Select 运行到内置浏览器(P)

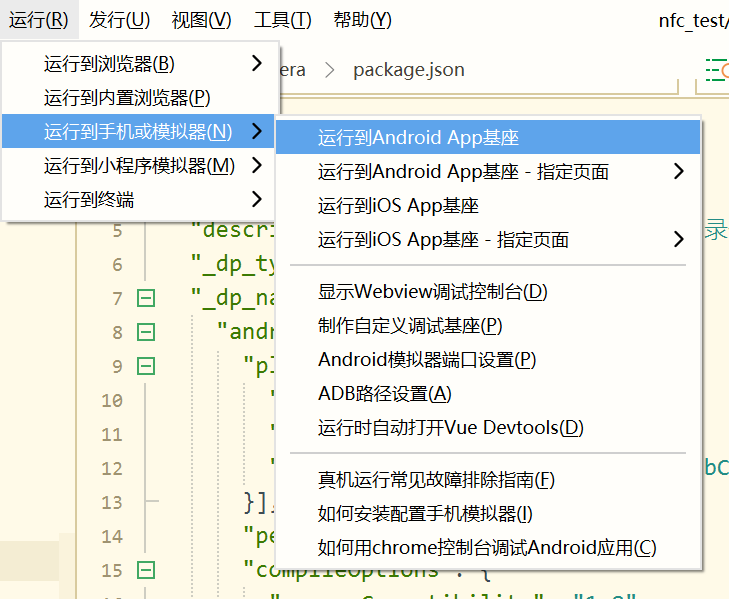coord(127,98)
